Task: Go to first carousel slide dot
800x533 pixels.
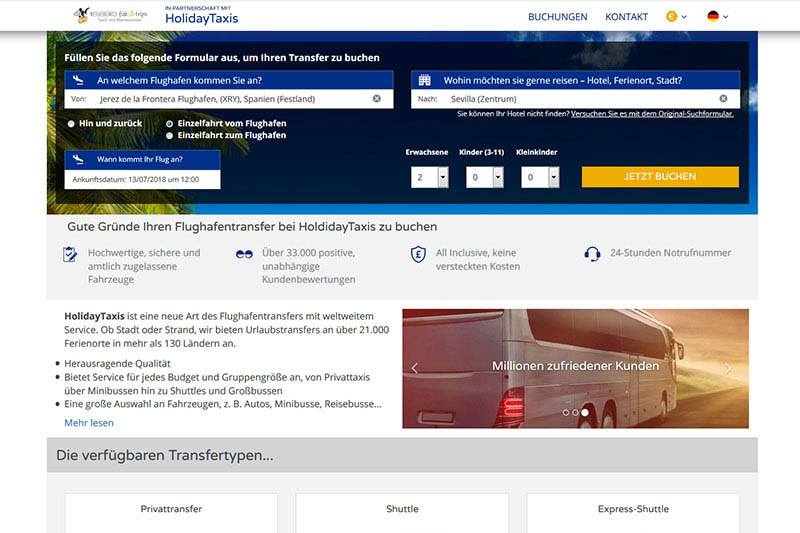Action: pos(565,412)
